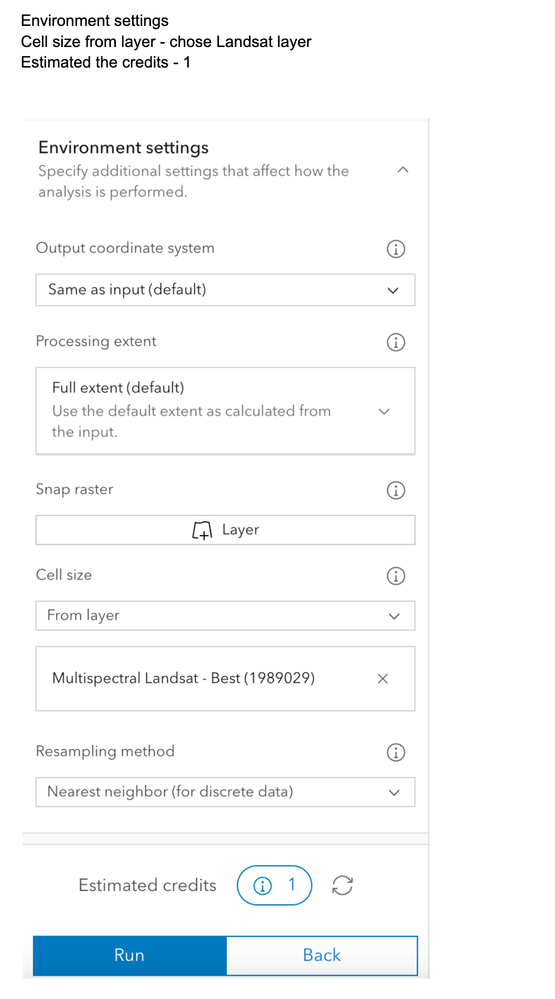Open info icon for Output coordinate system
The image size is (555, 999).
396,249
